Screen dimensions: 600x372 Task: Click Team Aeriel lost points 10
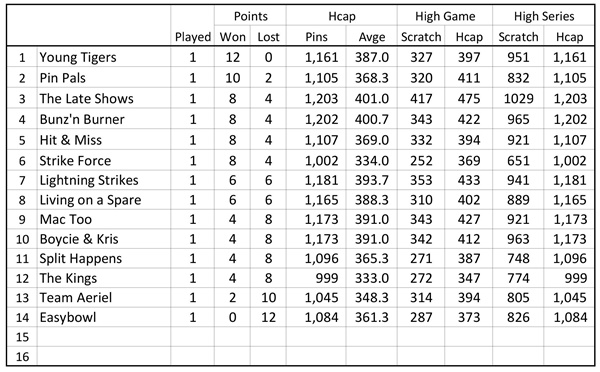coord(268,298)
